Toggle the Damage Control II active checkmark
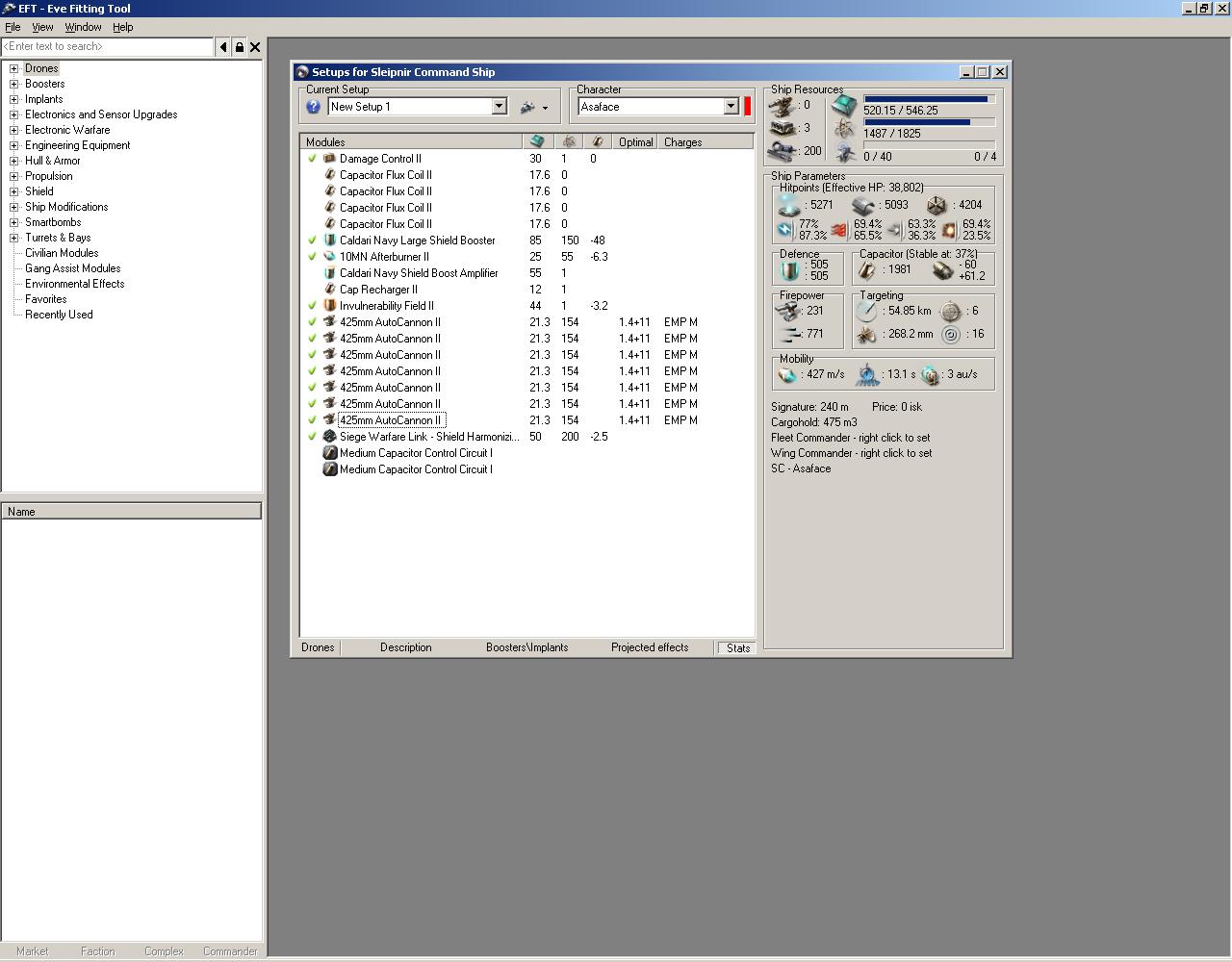Viewport: 1232px width, 962px height. coord(312,159)
